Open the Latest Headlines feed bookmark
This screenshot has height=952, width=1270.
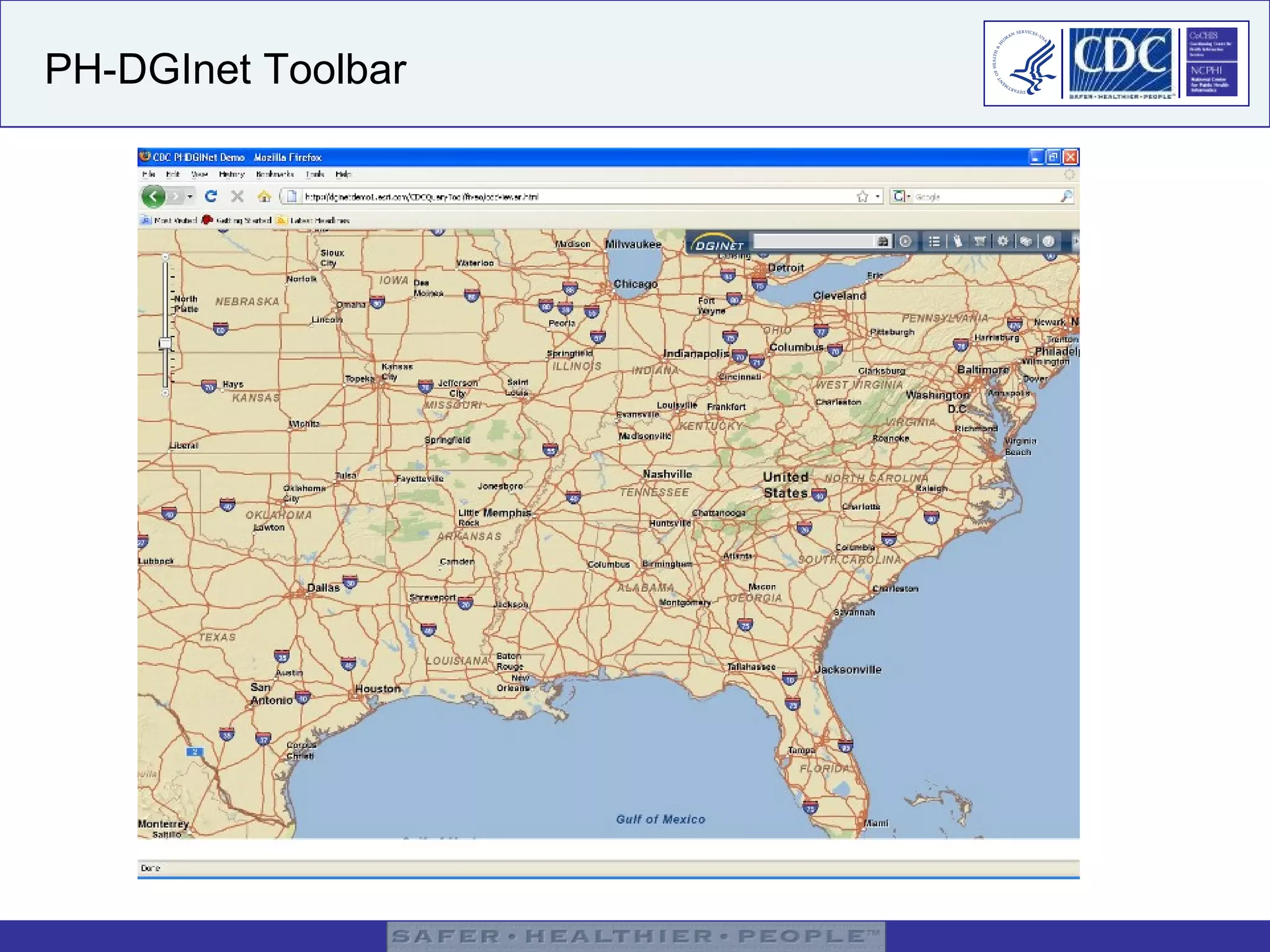click(x=313, y=220)
